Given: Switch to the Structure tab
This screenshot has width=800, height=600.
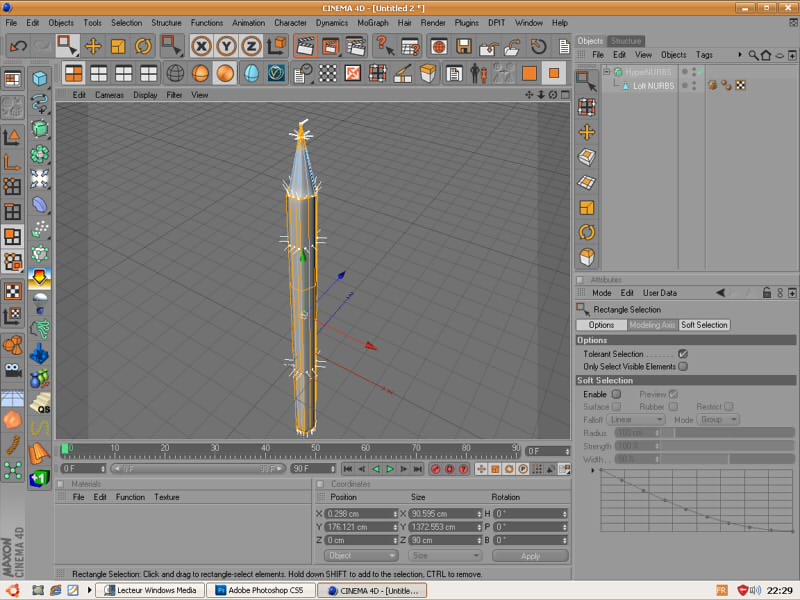Looking at the screenshot, I should coord(626,41).
